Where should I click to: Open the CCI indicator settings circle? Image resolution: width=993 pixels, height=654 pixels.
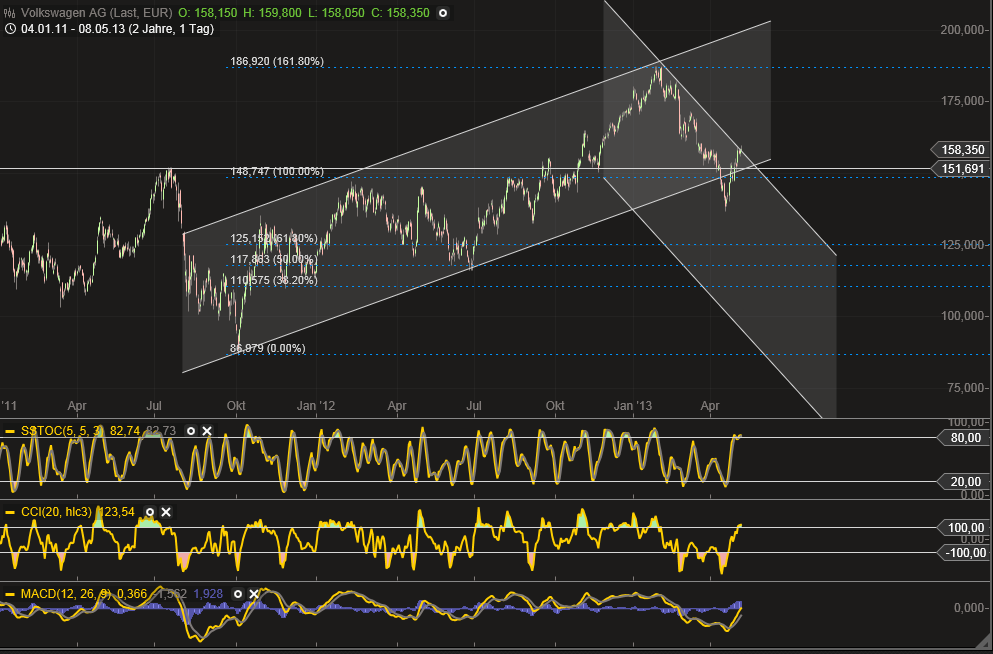click(149, 512)
